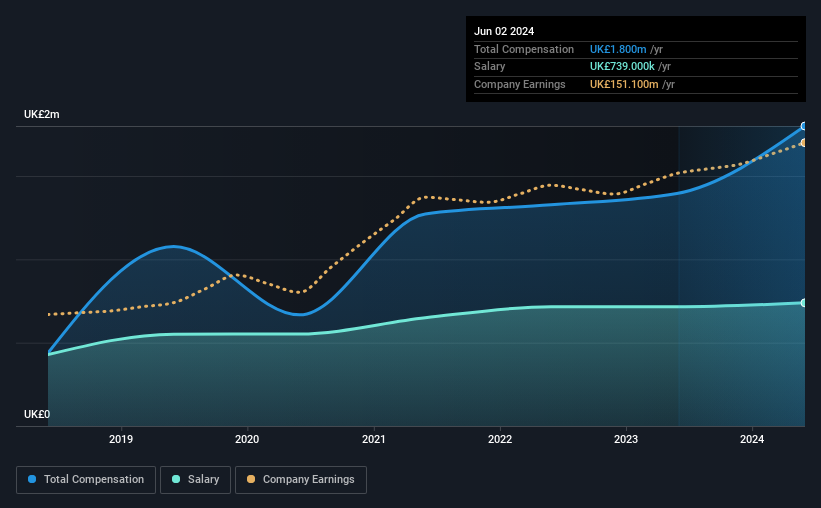Click the 2024 x-axis label

coord(752,439)
